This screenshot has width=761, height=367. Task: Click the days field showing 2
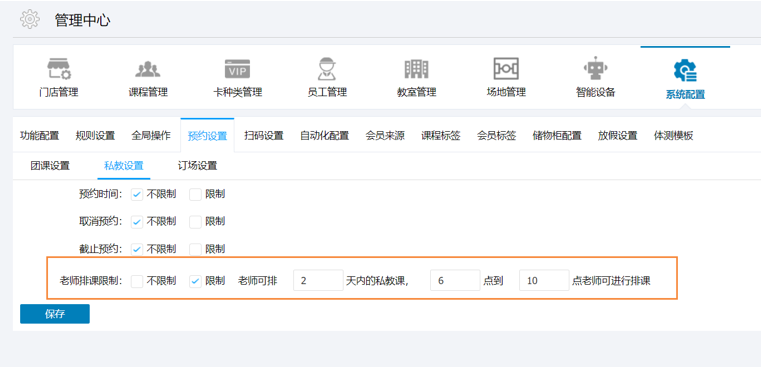click(x=318, y=280)
